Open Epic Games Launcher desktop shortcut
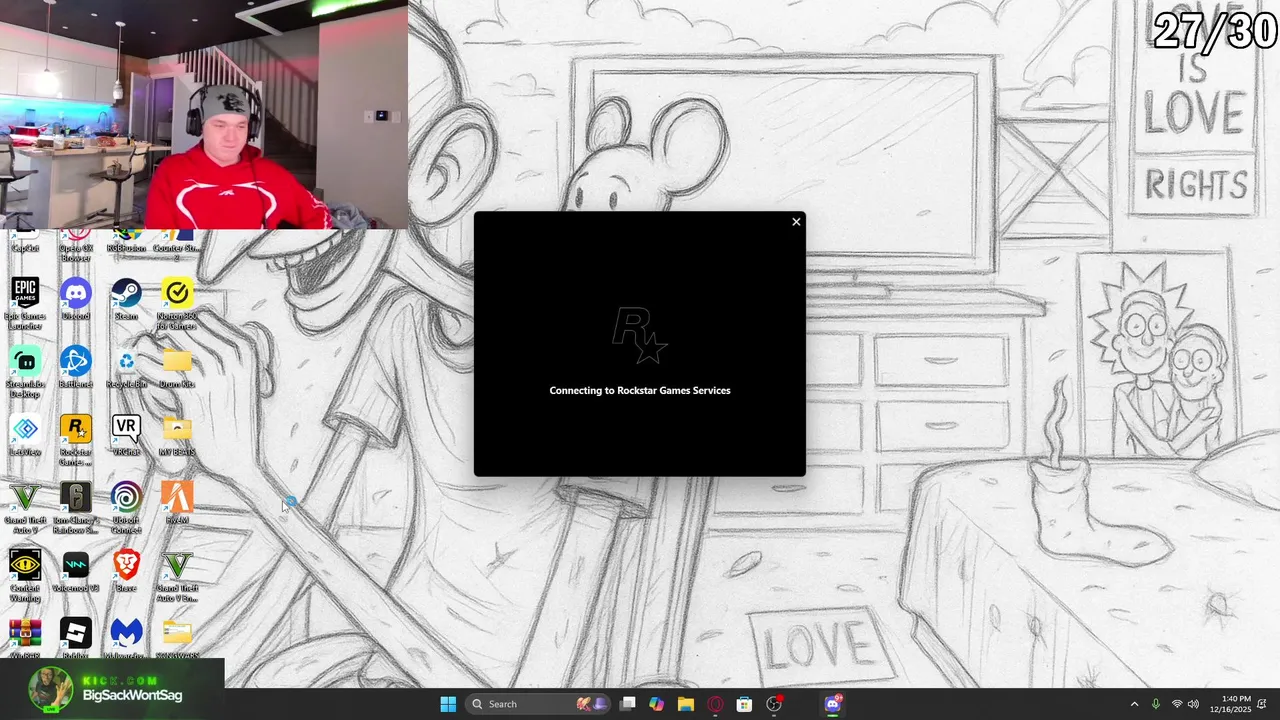The width and height of the screenshot is (1280, 720). [x=25, y=303]
